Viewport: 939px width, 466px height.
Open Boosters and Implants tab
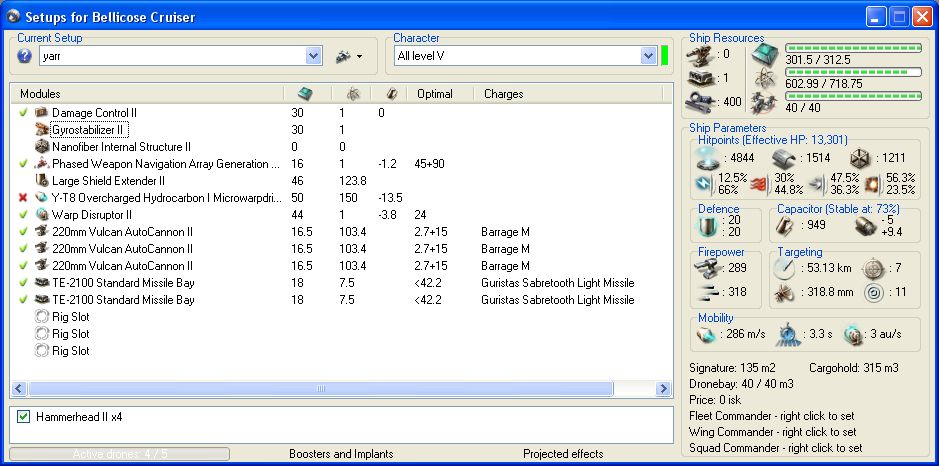[341, 454]
